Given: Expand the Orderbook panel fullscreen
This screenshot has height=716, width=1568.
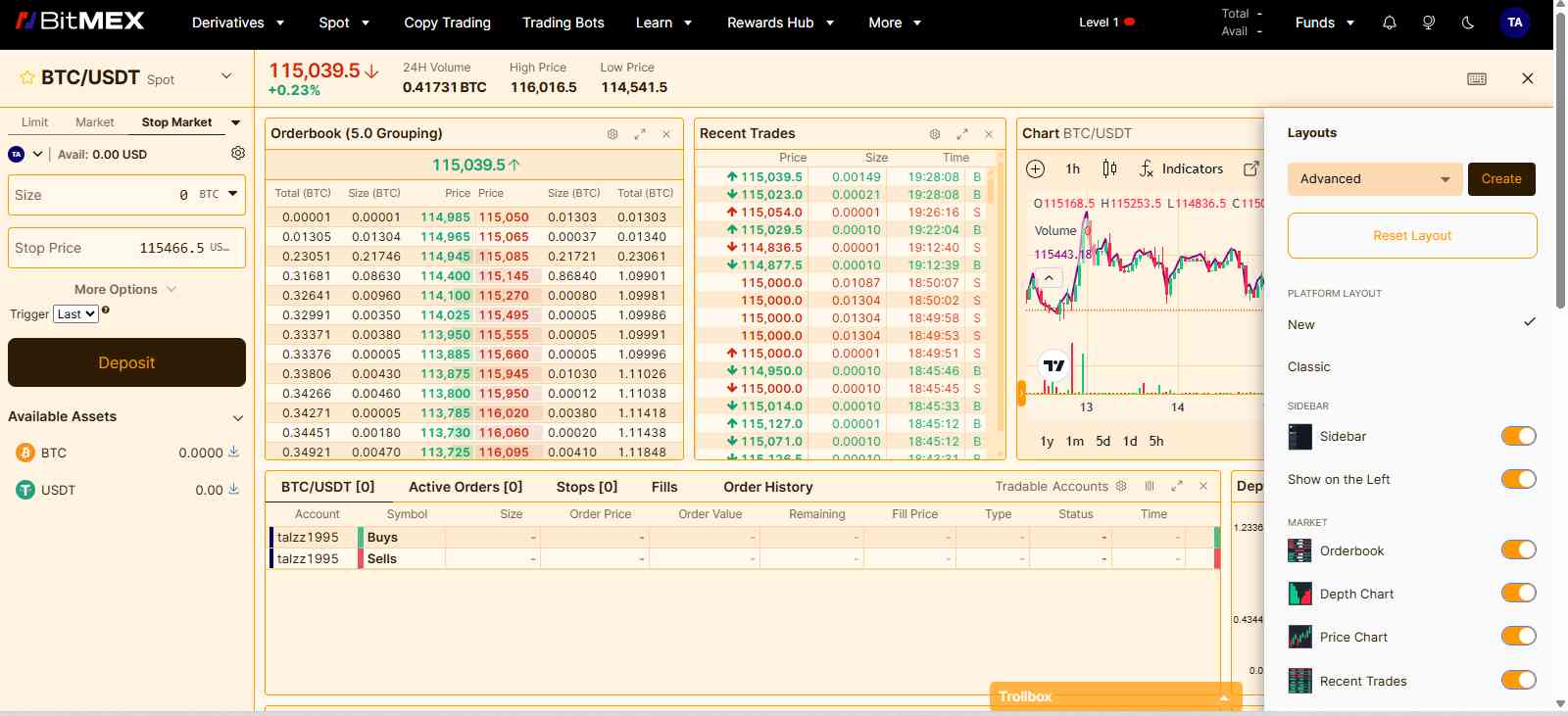Looking at the screenshot, I should pyautogui.click(x=640, y=134).
